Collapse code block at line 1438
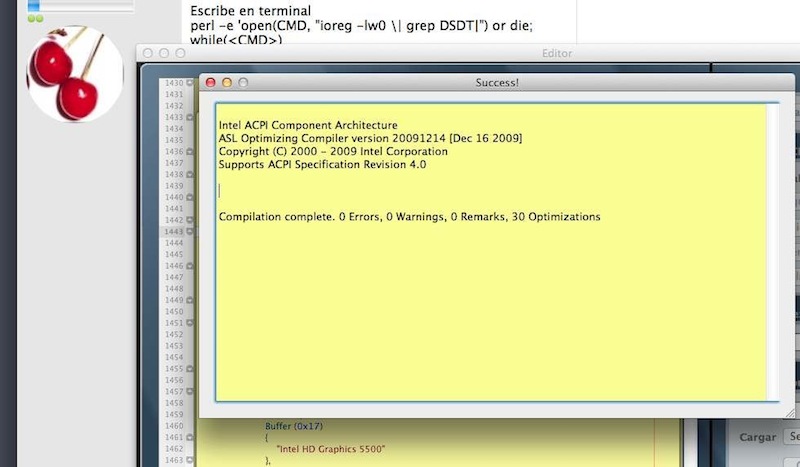The width and height of the screenshot is (800, 467). (189, 175)
